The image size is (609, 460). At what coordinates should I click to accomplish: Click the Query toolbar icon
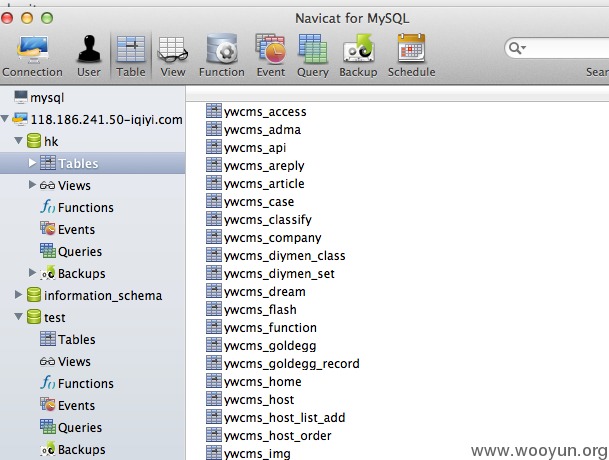click(x=313, y=56)
